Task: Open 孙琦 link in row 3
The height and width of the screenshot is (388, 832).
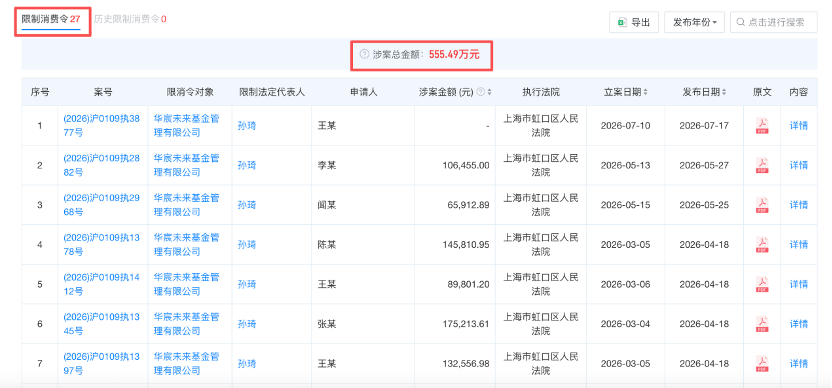Action: point(247,205)
